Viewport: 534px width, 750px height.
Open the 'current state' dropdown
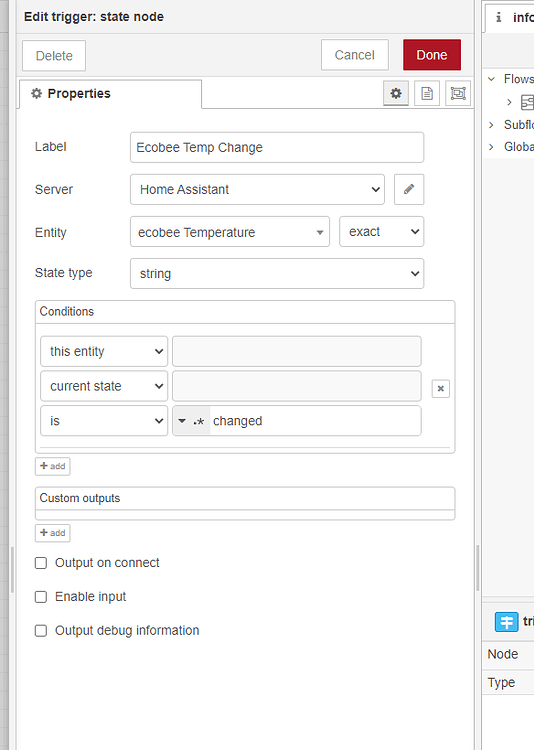click(104, 386)
